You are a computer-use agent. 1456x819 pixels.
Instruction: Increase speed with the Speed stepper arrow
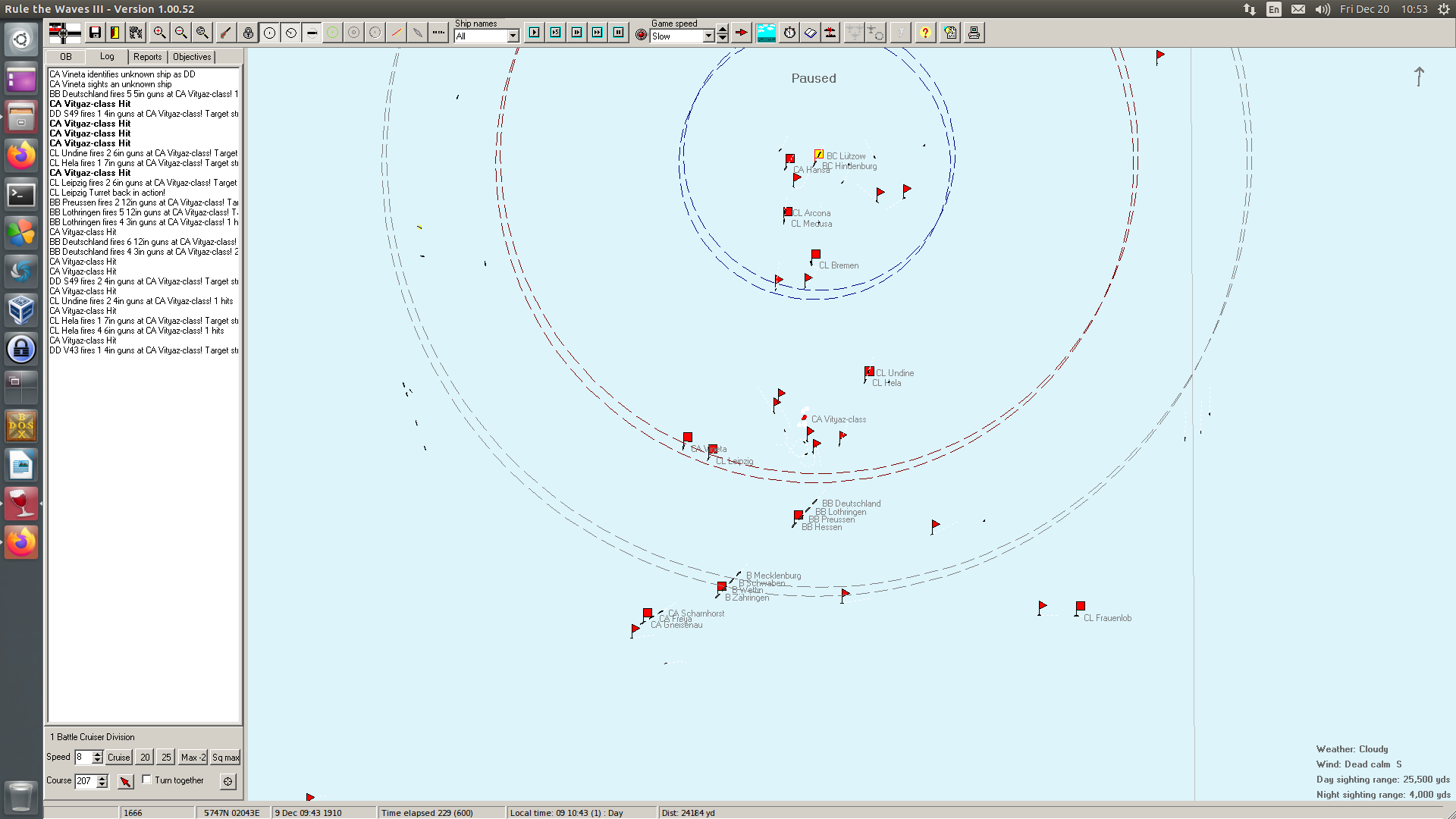coord(97,754)
